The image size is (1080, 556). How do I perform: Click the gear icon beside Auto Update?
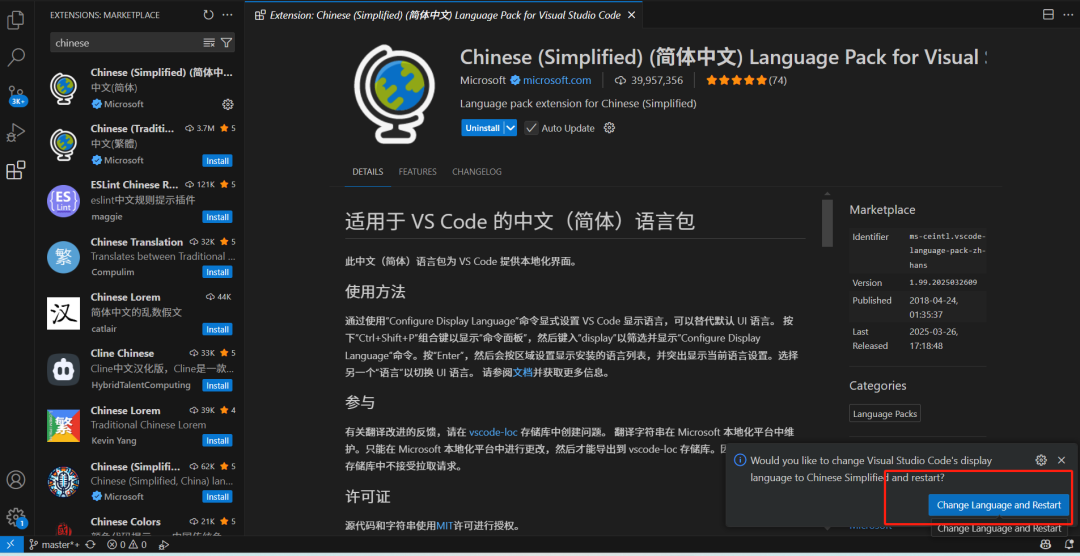[x=609, y=127]
